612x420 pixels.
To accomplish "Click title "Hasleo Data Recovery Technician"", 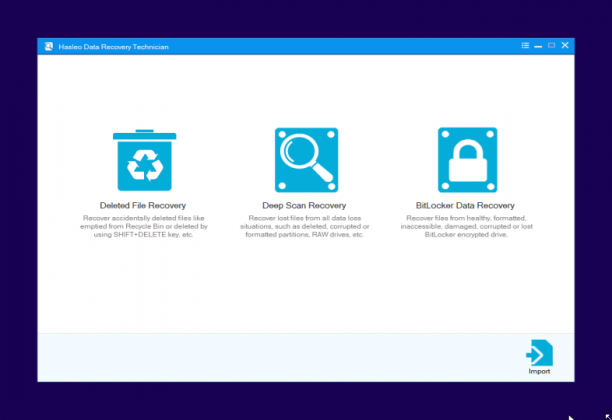I will coord(114,47).
